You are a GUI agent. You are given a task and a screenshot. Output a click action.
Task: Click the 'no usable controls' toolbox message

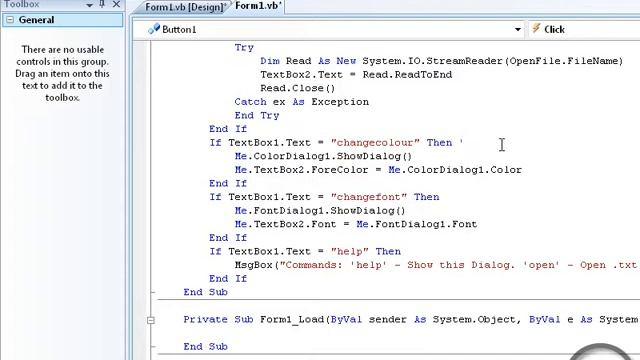[x=62, y=73]
